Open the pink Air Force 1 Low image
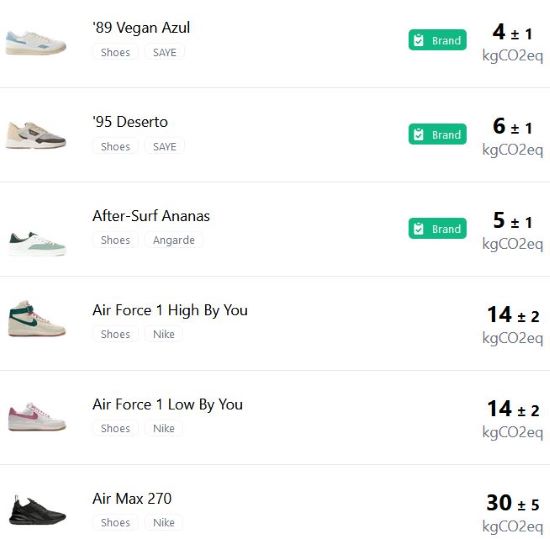The height and width of the screenshot is (540, 550). (x=37, y=417)
